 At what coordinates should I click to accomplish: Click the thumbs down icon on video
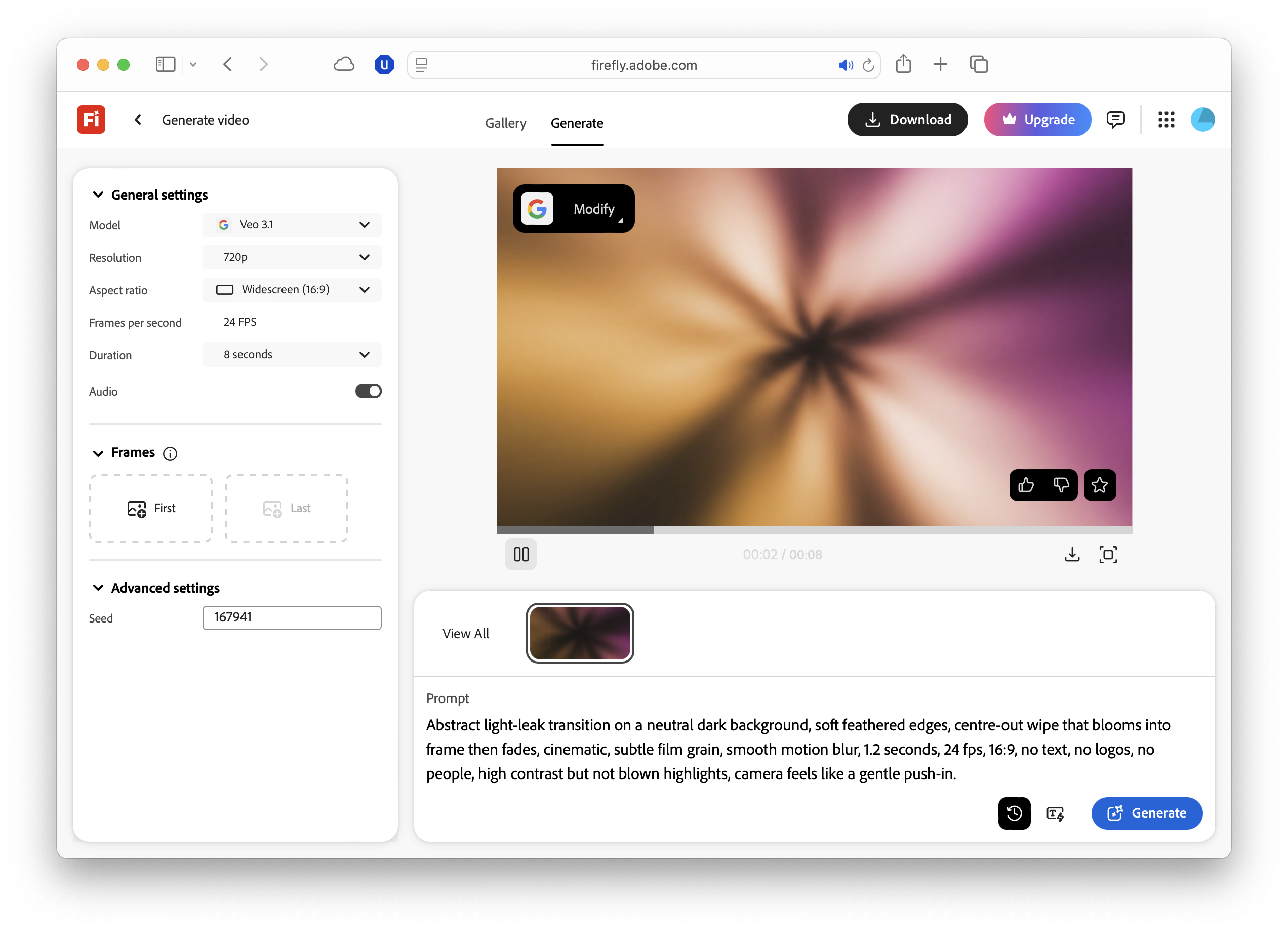pos(1061,485)
